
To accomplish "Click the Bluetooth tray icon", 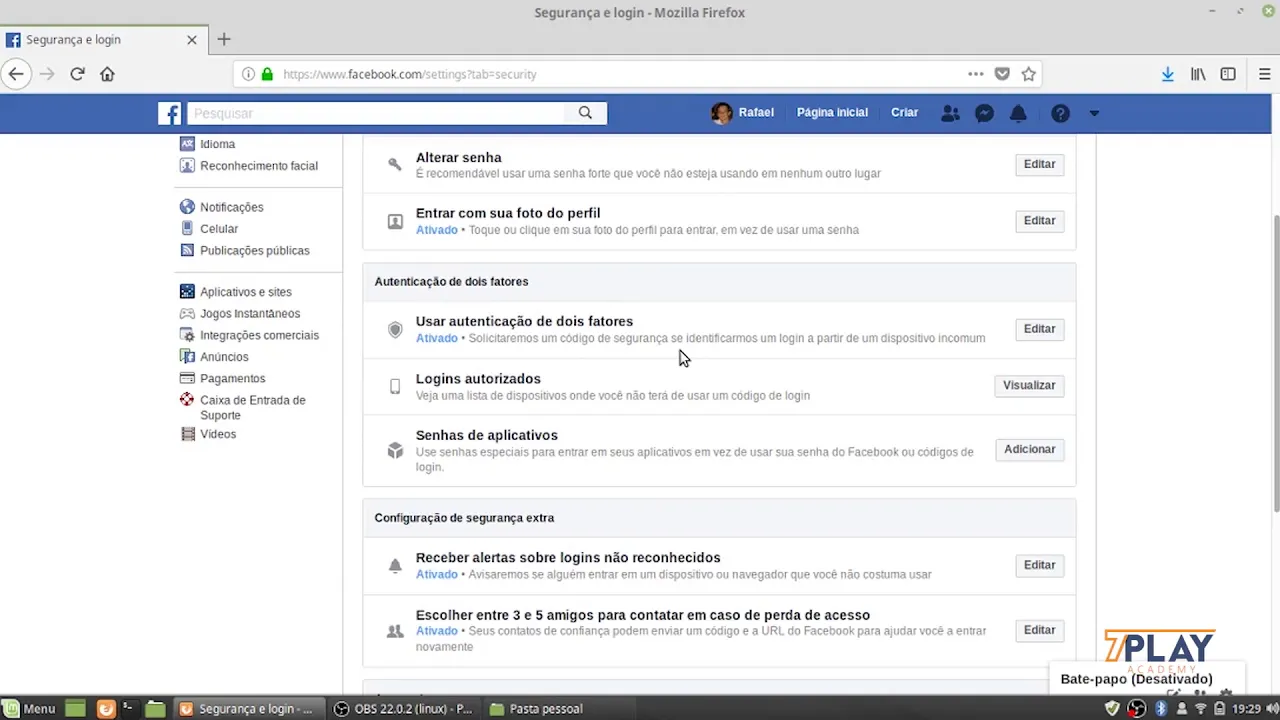I will click(1161, 708).
